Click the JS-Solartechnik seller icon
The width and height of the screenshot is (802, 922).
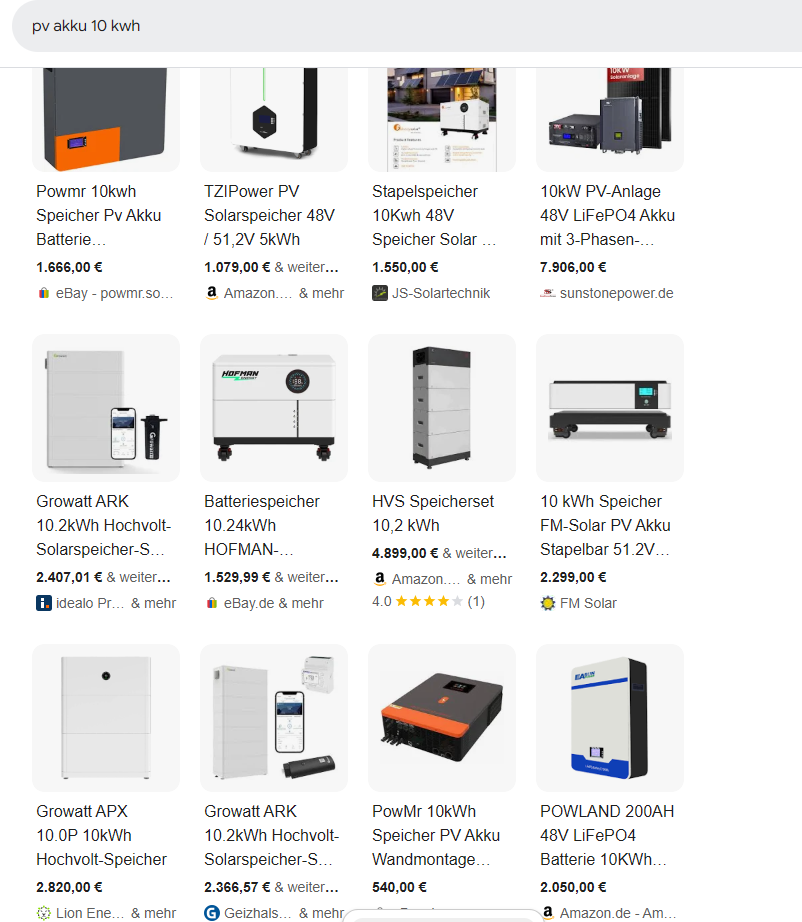[x=380, y=293]
